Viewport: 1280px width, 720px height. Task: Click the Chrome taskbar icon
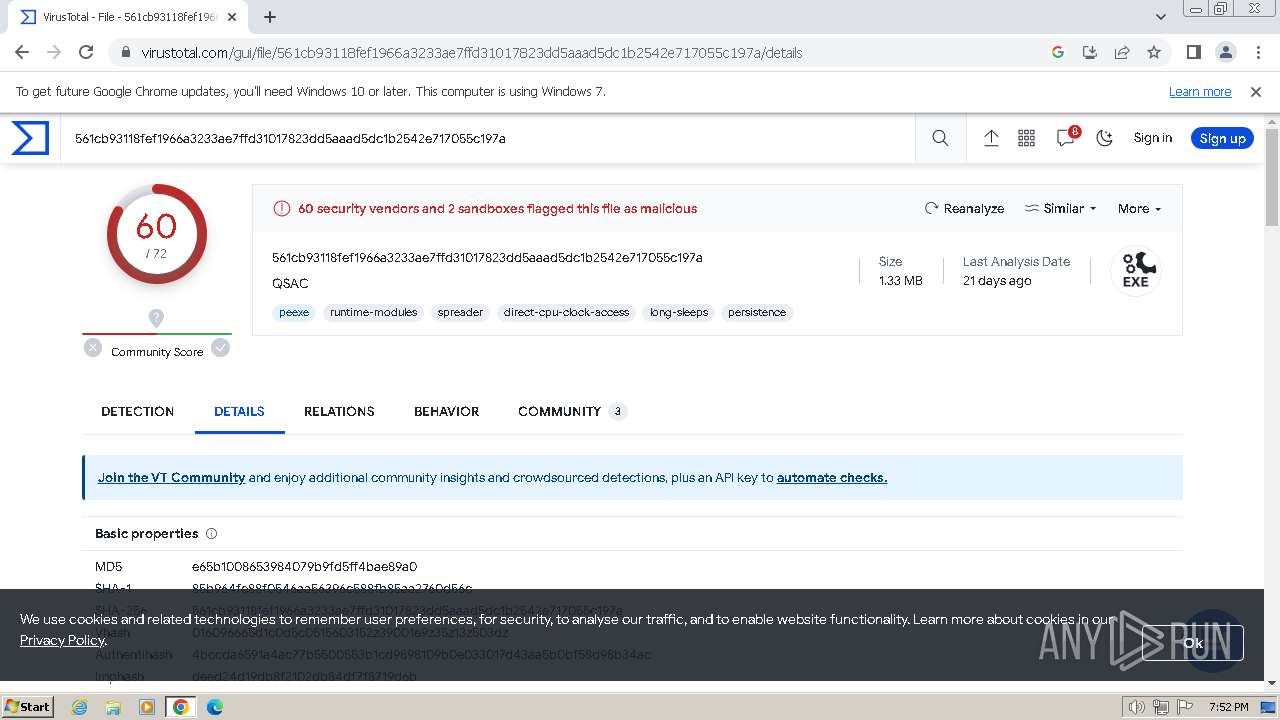[180, 707]
